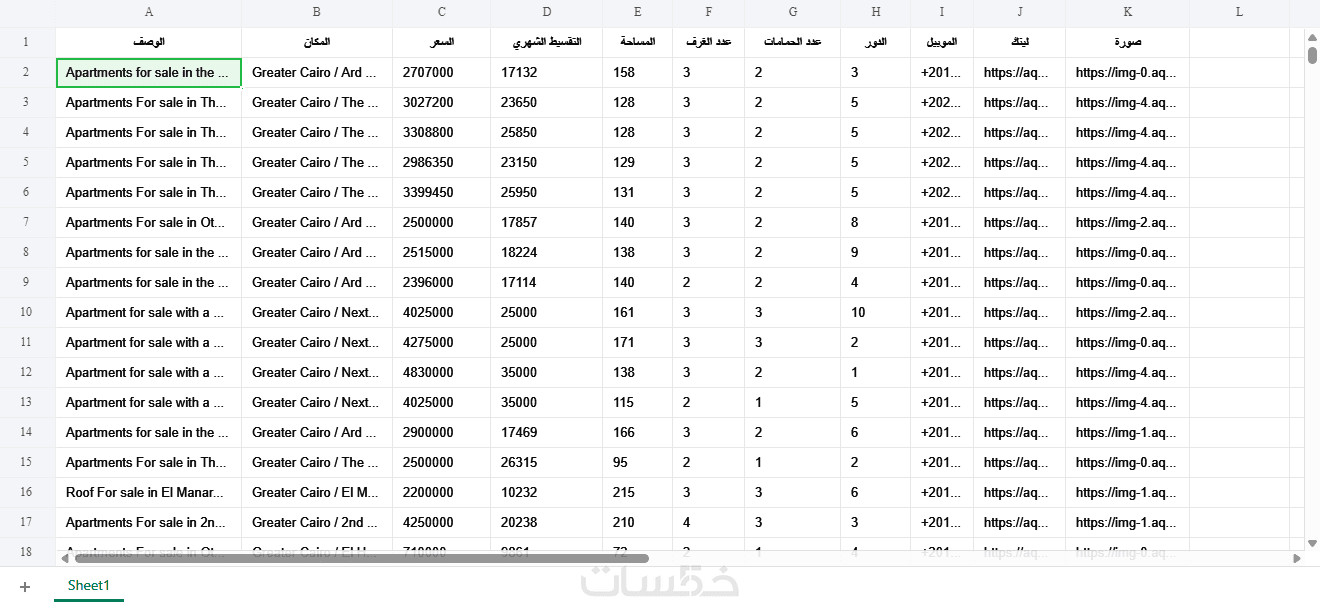
Task: Click the vertical scrollbar up arrow
Action: 1312,37
